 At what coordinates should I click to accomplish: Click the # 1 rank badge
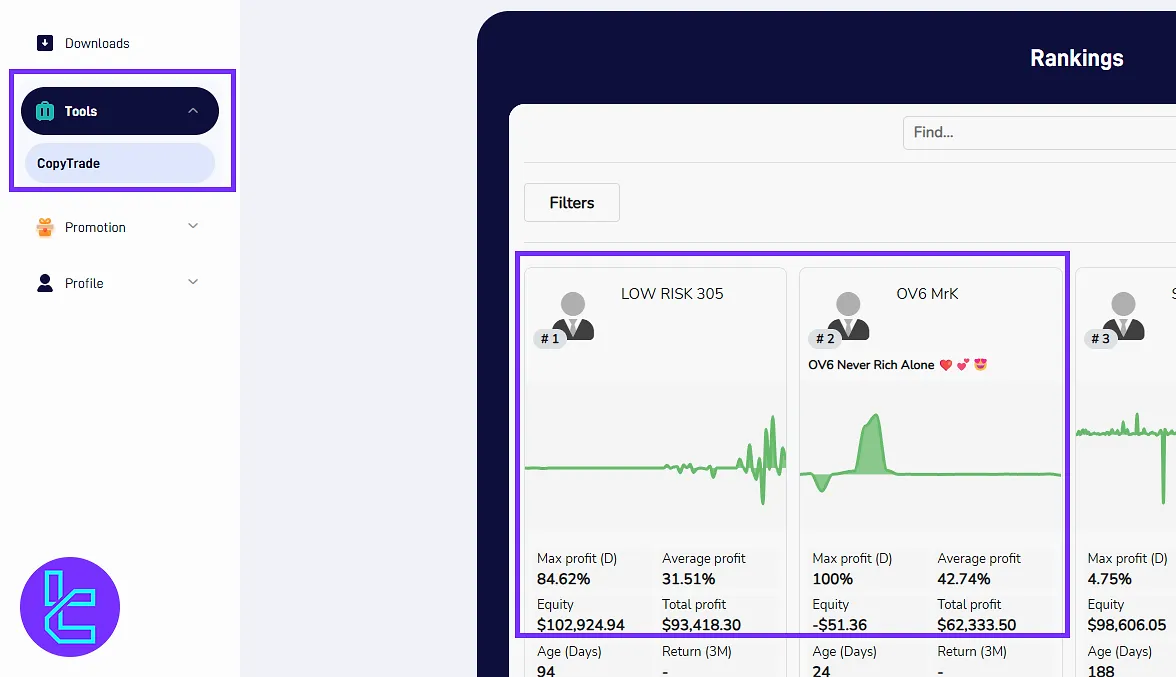(x=550, y=339)
